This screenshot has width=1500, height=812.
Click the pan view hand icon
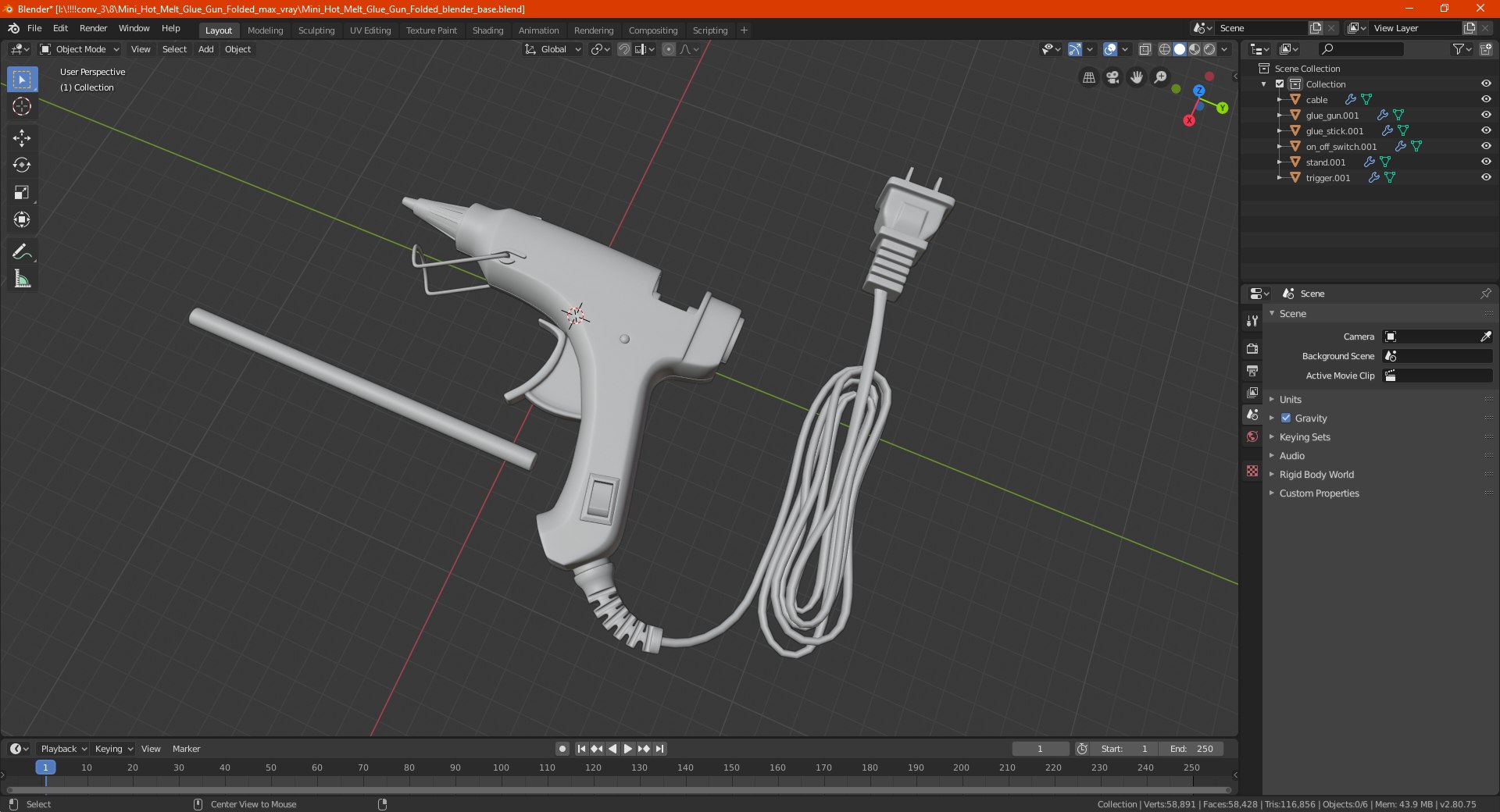[x=1137, y=77]
